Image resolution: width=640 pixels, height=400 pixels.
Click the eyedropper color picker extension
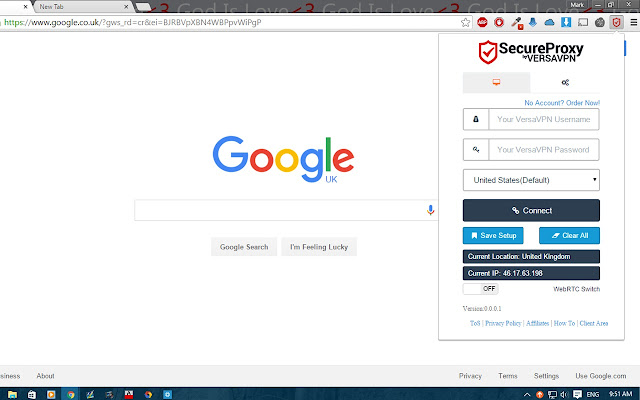pos(517,22)
